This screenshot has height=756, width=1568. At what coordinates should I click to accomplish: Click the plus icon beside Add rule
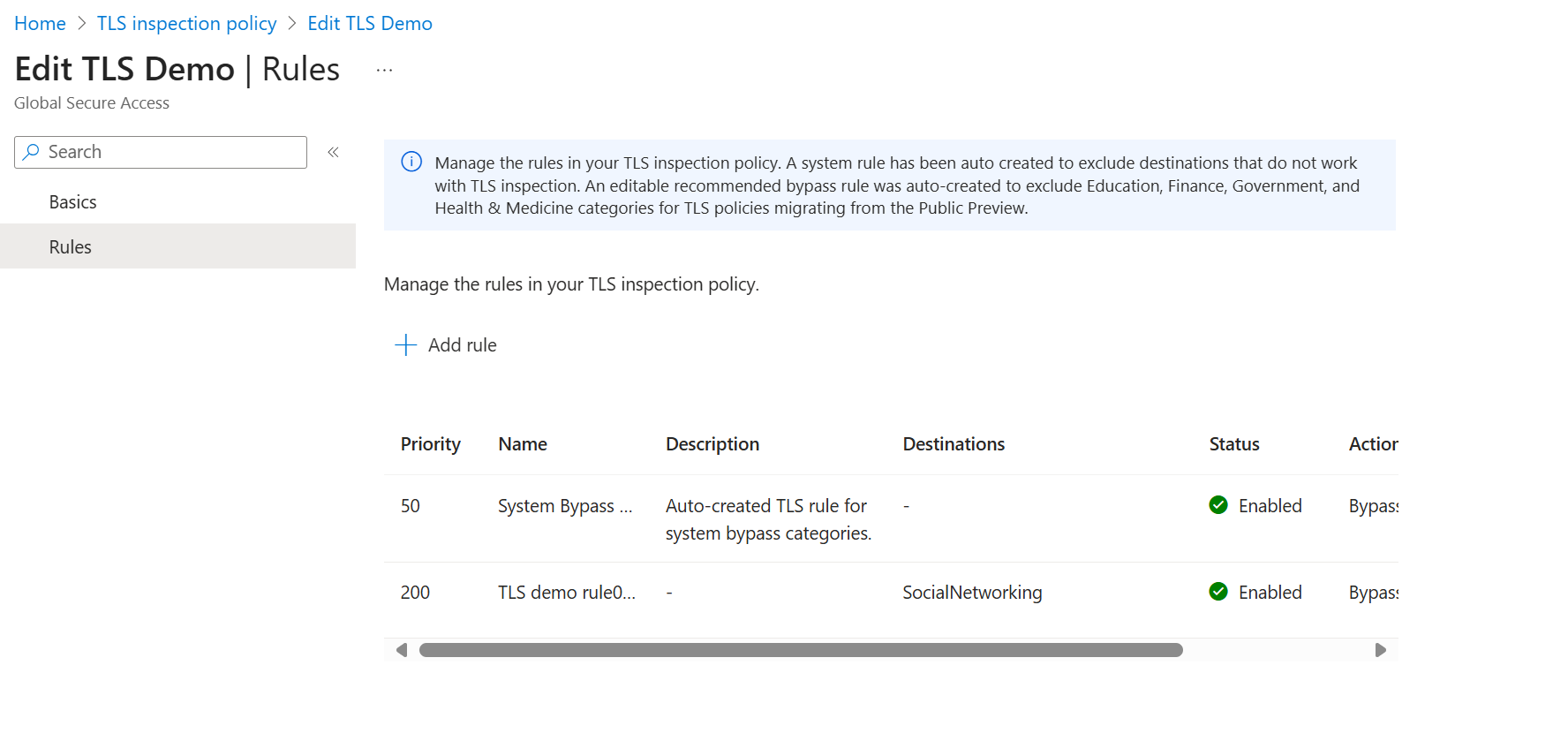pyautogui.click(x=405, y=344)
